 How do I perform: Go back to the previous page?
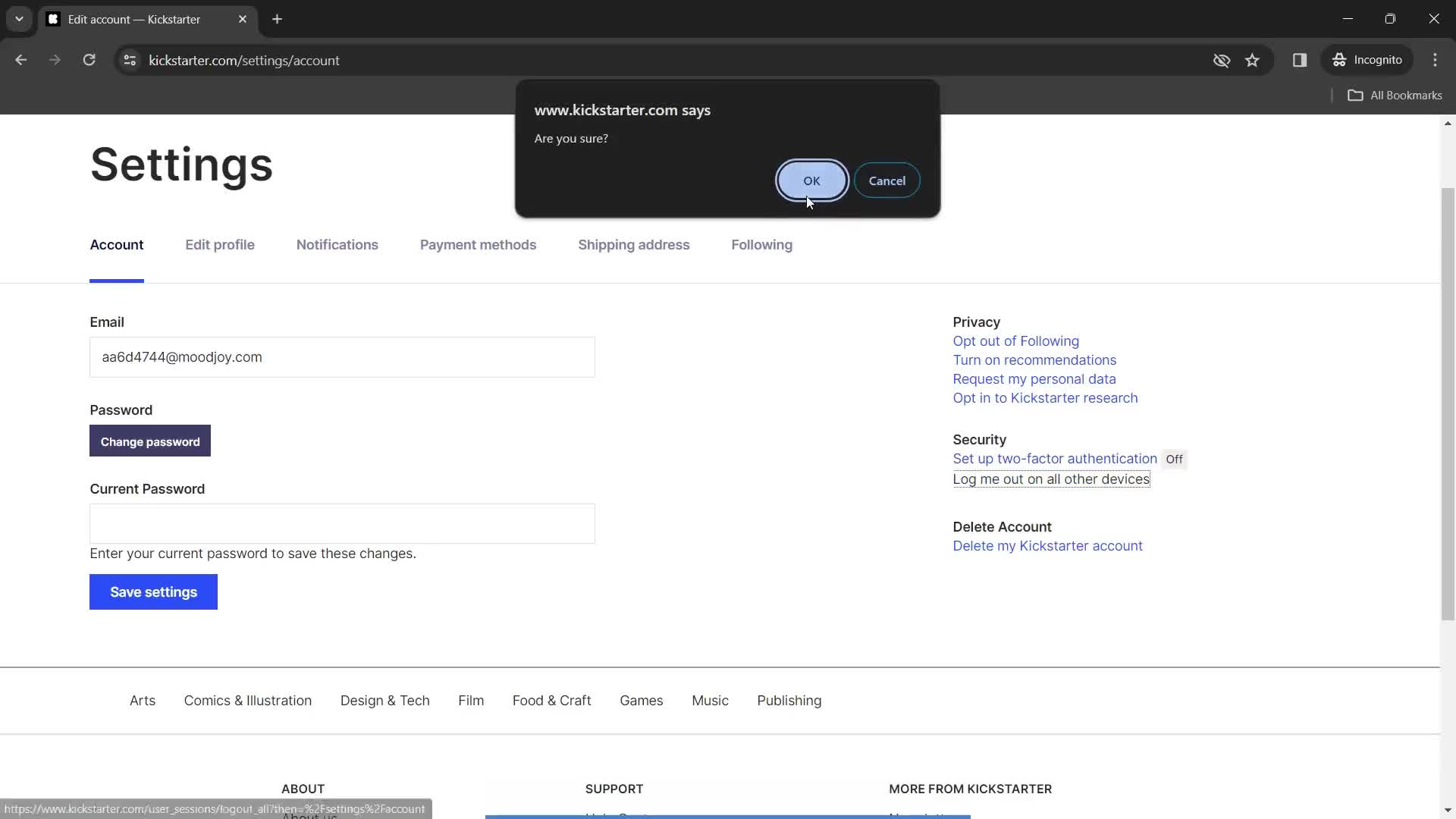click(20, 60)
